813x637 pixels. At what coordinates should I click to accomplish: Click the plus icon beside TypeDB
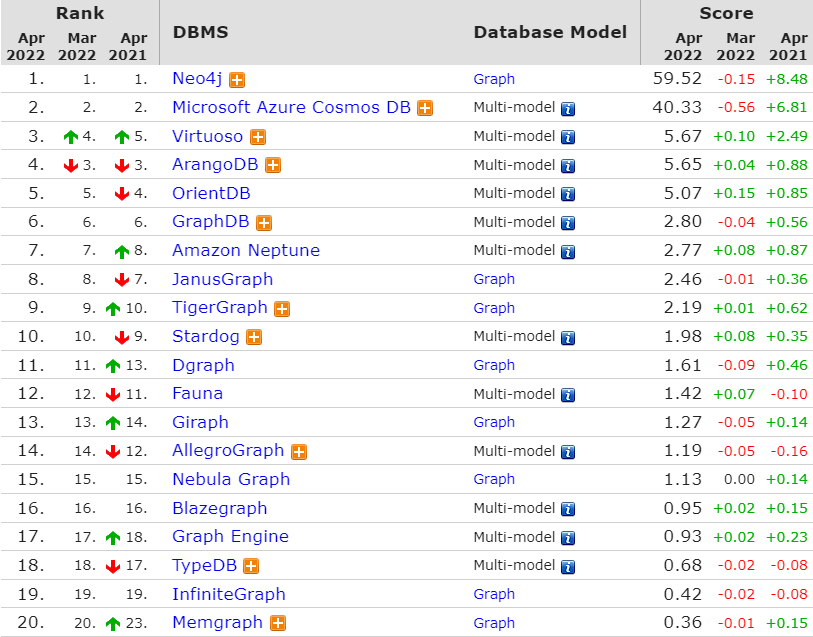[x=251, y=567]
